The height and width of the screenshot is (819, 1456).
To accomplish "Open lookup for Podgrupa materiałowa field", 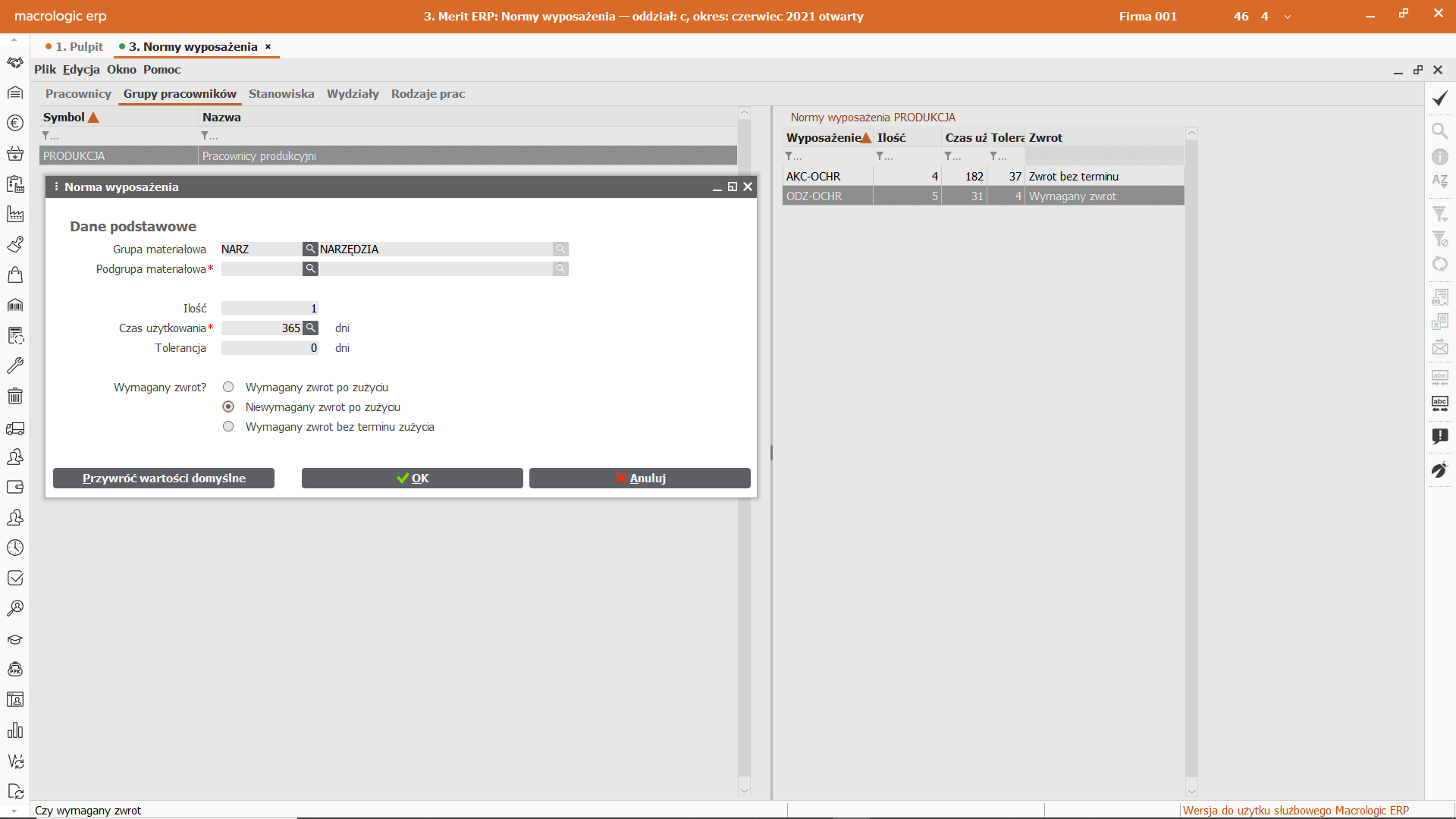I will click(x=310, y=268).
